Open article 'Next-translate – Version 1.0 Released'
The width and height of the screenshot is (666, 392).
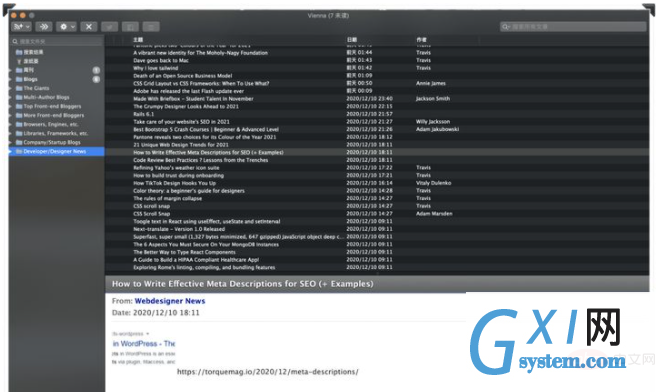(179, 229)
